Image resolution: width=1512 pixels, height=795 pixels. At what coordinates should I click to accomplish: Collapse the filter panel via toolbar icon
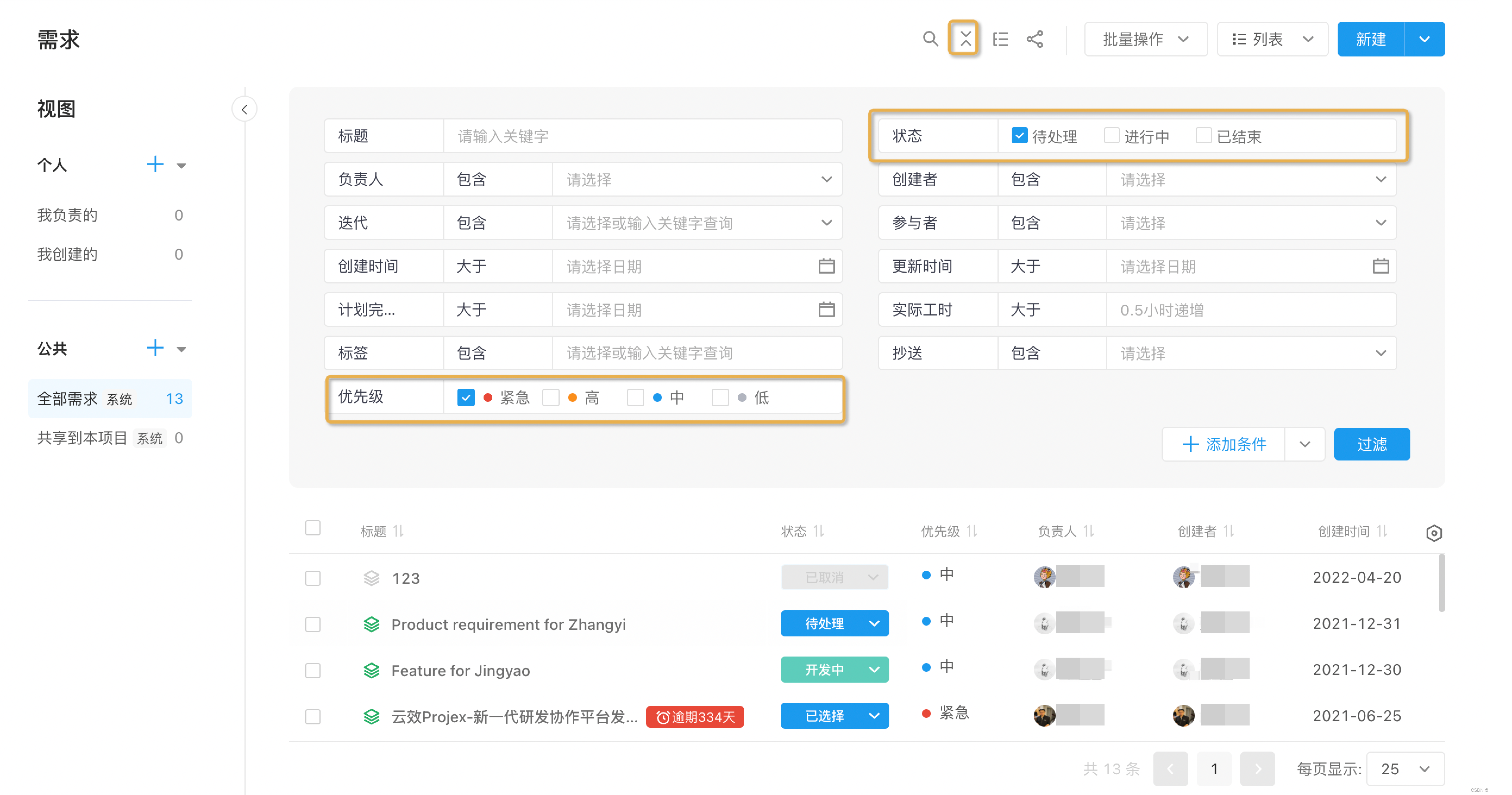(x=965, y=39)
